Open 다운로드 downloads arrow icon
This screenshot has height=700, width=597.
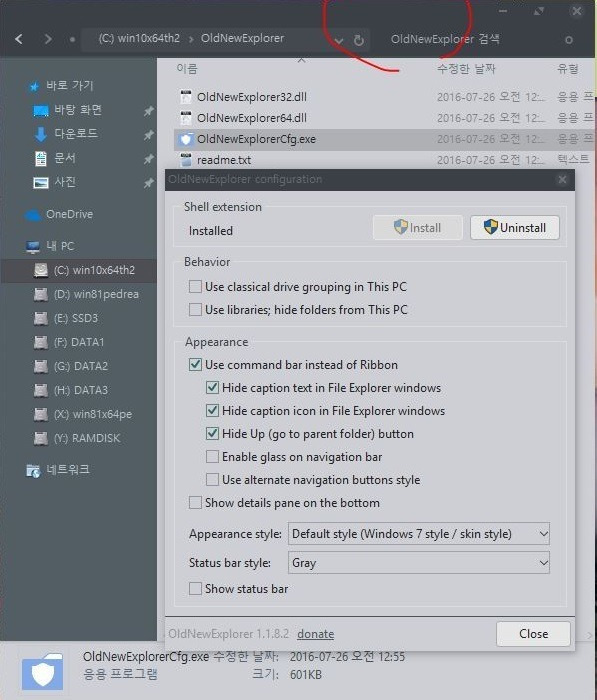pos(41,134)
